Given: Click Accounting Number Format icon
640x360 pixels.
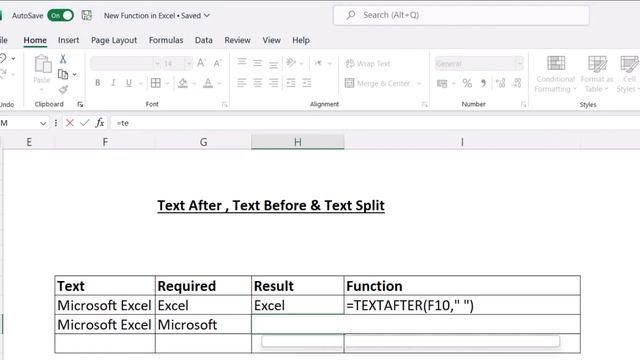Looking at the screenshot, I should coord(442,83).
